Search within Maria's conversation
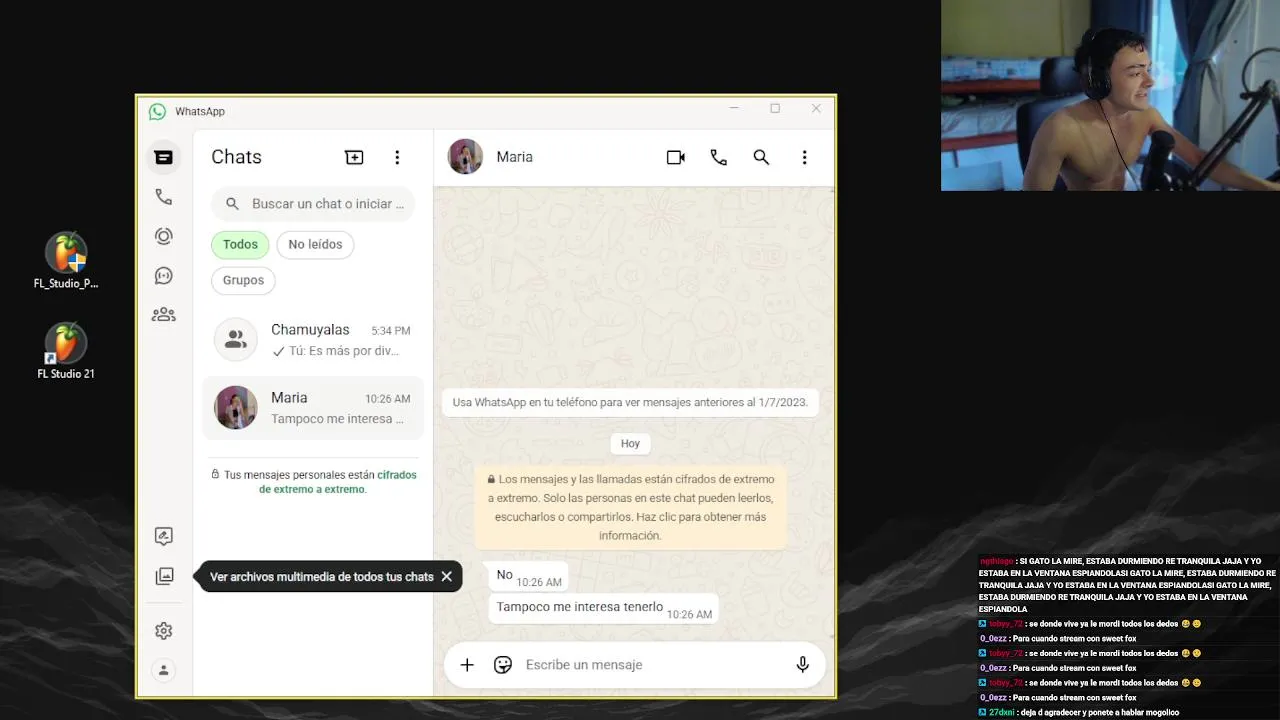This screenshot has width=1280, height=720. pos(761,157)
